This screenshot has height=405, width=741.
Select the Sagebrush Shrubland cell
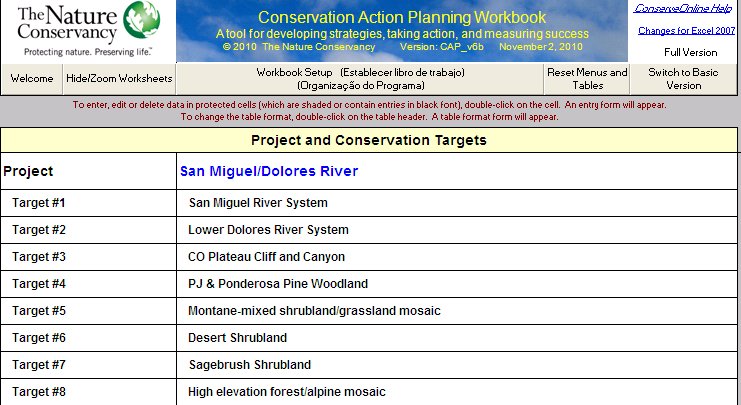[457, 365]
